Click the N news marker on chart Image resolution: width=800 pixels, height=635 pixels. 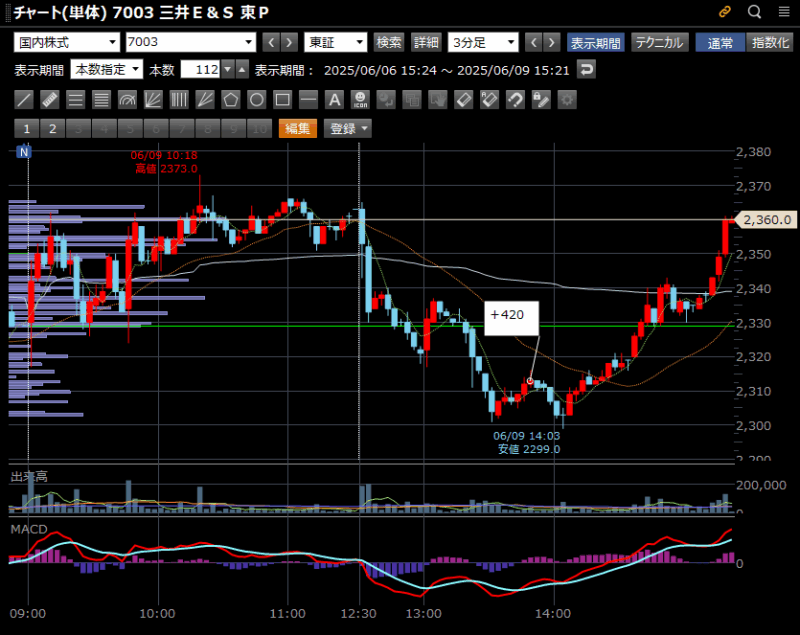(24, 151)
